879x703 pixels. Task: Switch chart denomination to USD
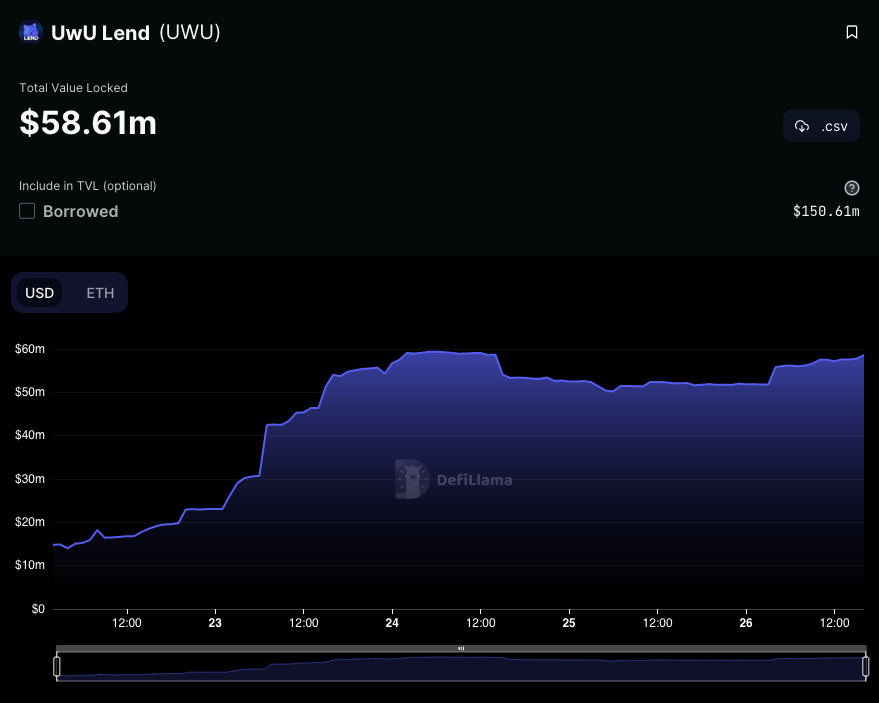[x=39, y=293]
